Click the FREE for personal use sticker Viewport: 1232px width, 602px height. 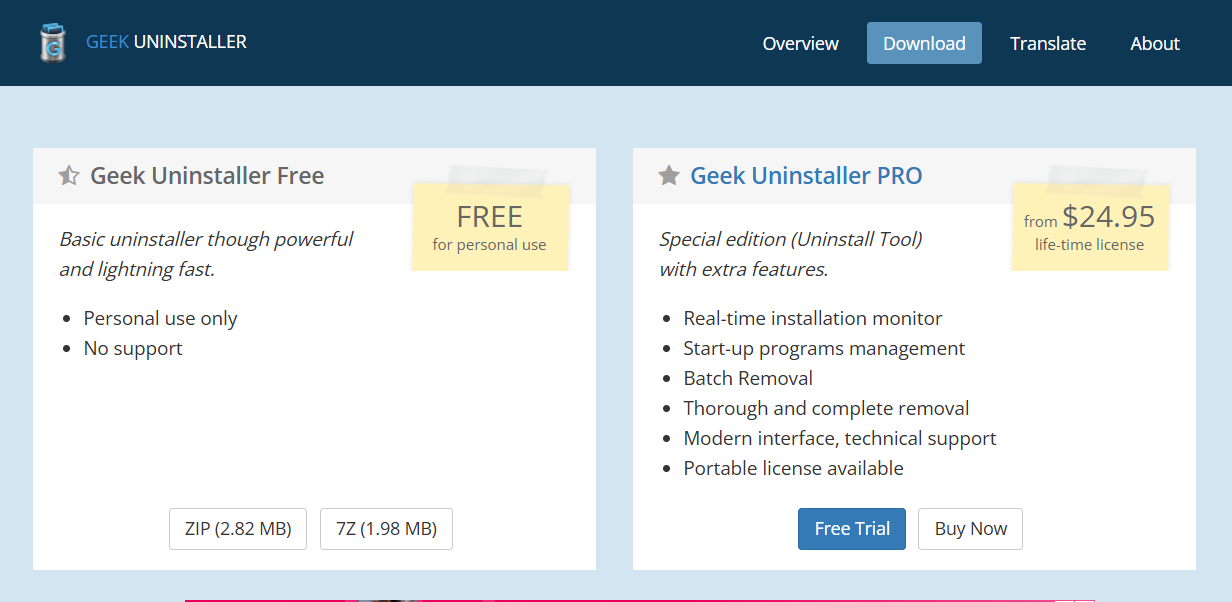coord(490,227)
